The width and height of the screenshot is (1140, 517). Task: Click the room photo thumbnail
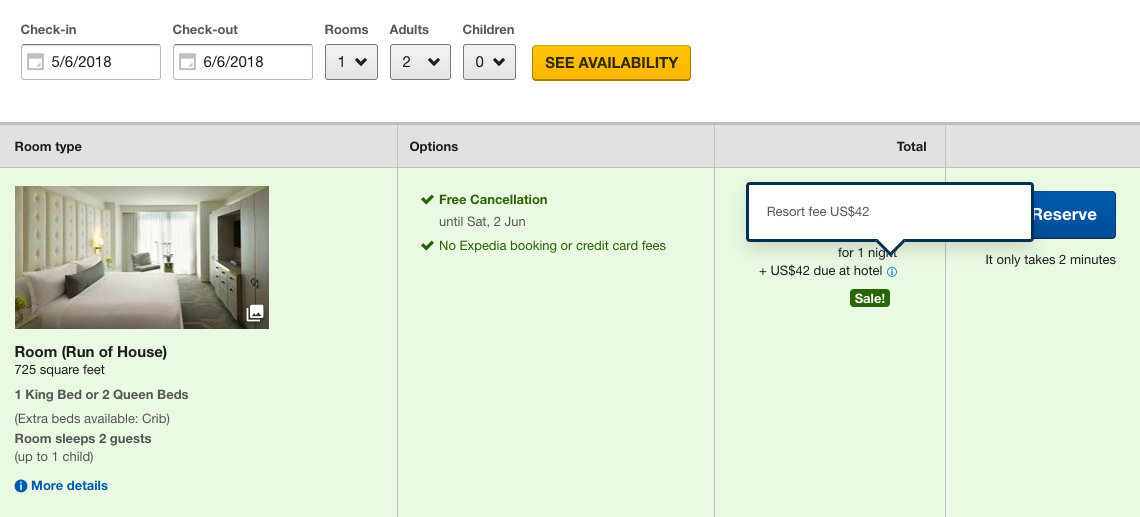click(x=141, y=257)
